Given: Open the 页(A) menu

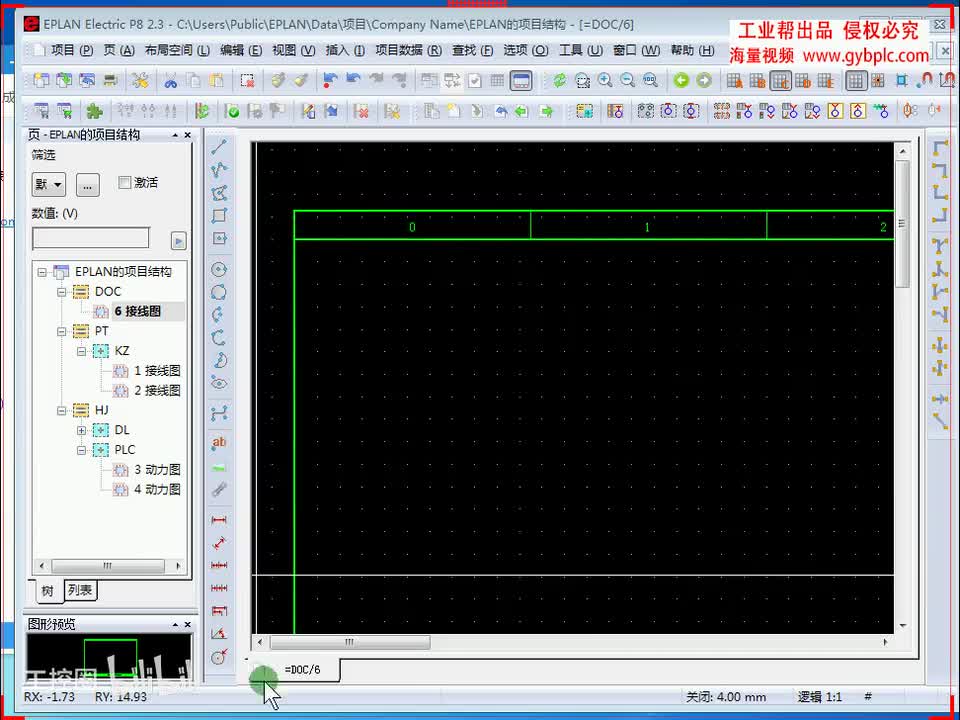Looking at the screenshot, I should (x=119, y=50).
